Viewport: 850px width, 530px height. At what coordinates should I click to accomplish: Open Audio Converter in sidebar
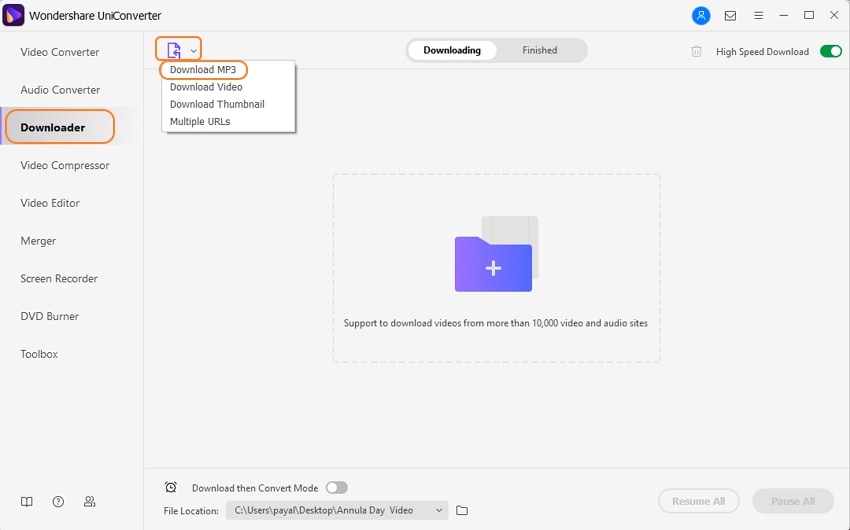60,90
